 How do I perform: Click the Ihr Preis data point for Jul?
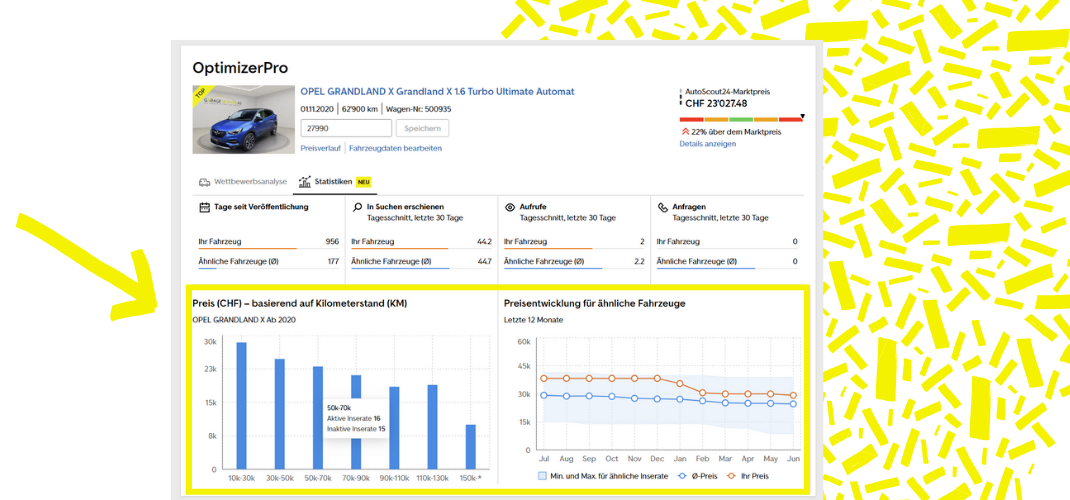(544, 378)
